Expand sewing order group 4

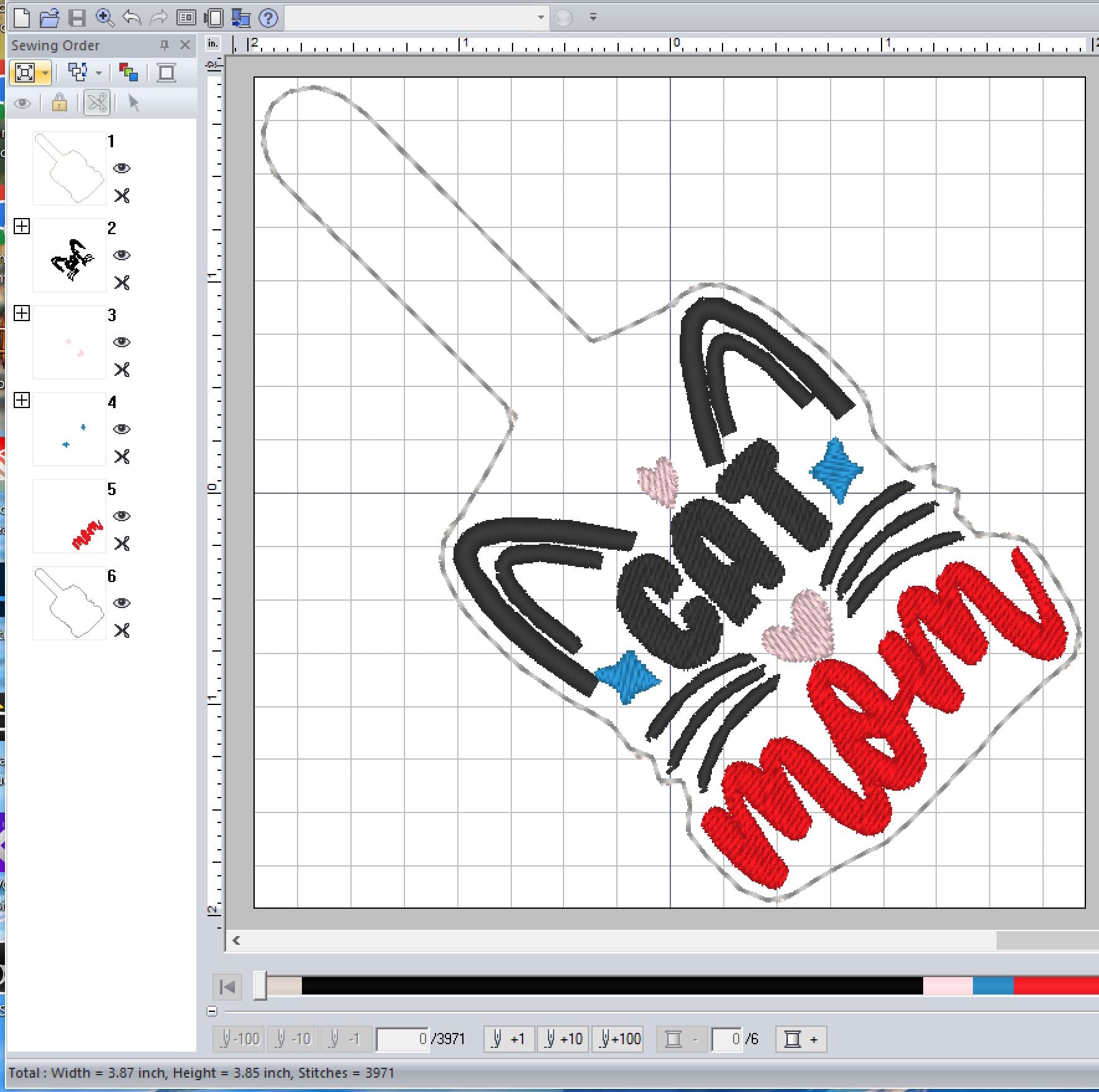tap(22, 400)
